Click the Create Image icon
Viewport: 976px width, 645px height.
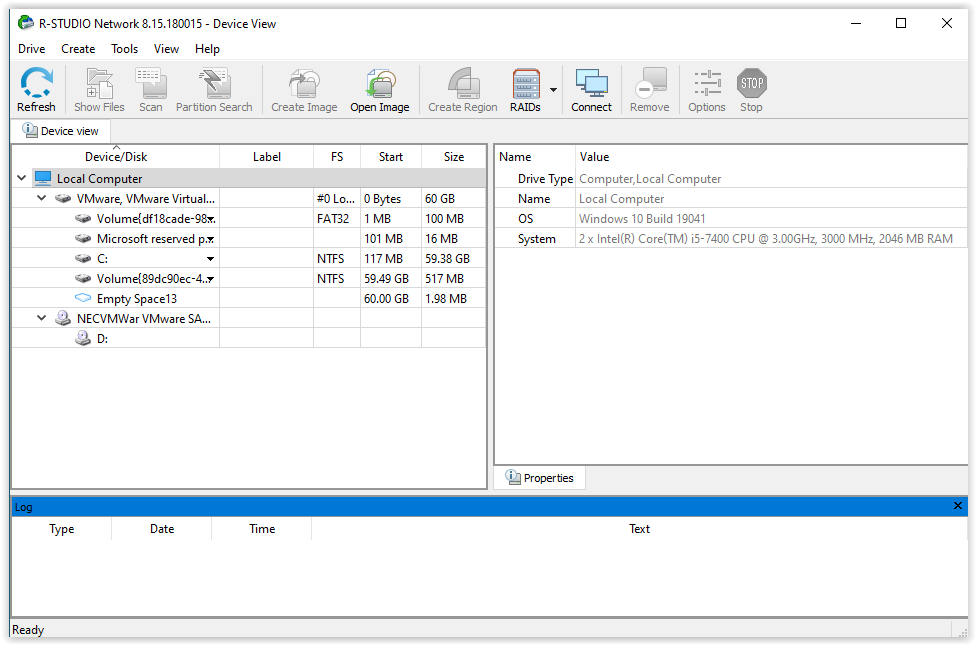(304, 83)
